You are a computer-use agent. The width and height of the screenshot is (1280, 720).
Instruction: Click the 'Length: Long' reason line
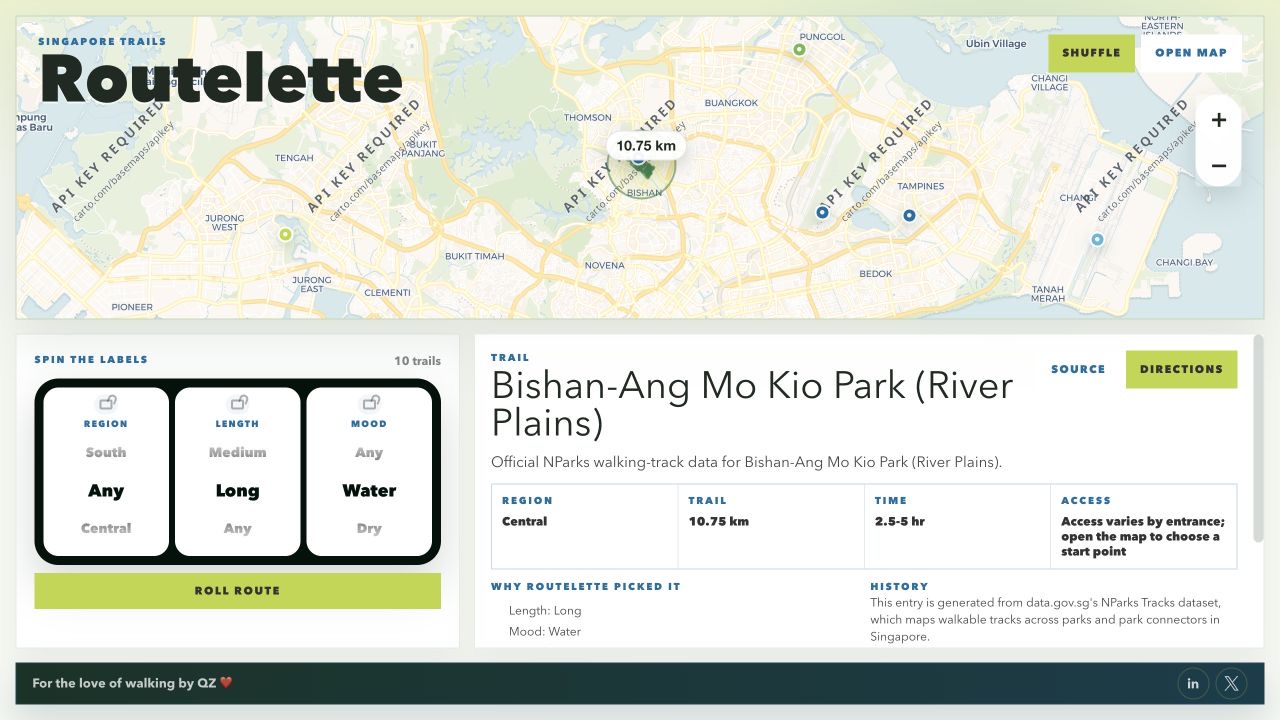pos(545,610)
